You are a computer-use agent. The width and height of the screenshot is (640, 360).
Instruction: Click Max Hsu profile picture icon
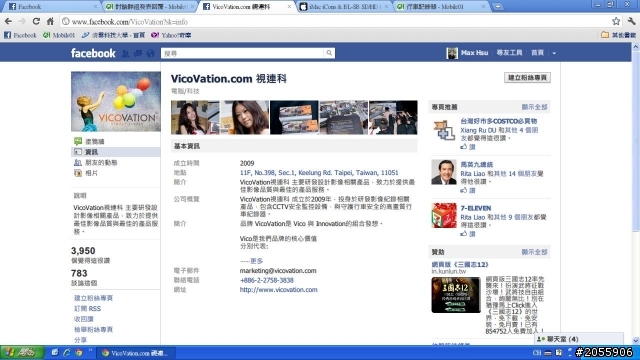[x=452, y=53]
